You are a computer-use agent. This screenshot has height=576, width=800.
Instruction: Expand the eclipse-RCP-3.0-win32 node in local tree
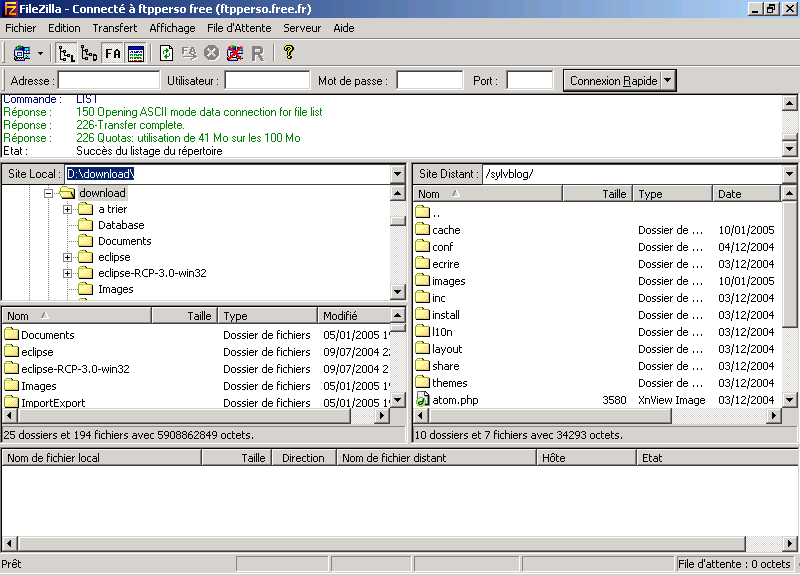(67, 273)
